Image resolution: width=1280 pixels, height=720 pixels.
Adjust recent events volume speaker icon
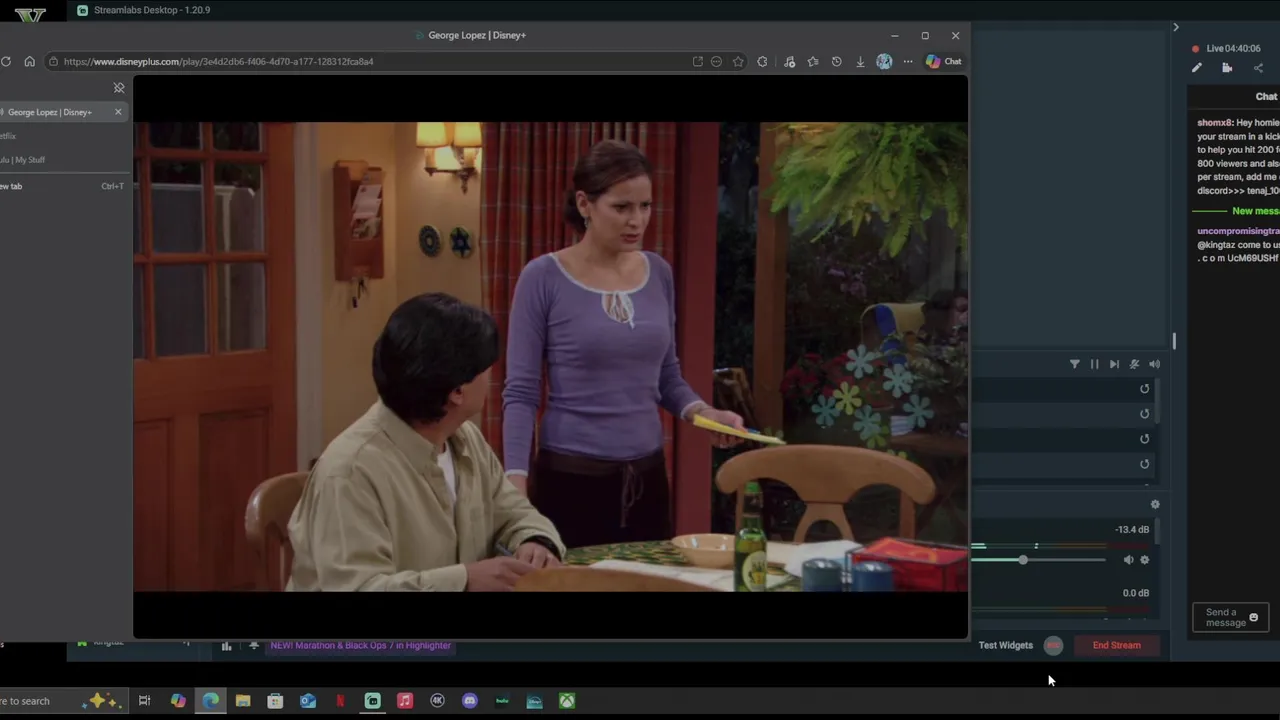click(1154, 364)
